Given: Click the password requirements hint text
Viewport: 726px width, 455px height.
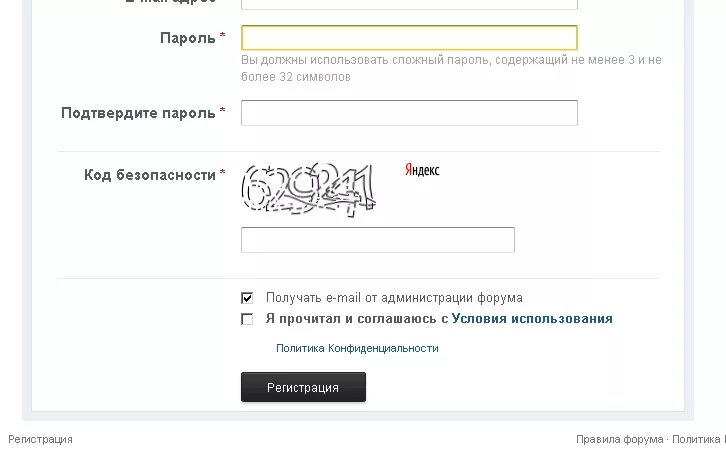Looking at the screenshot, I should (451, 68).
